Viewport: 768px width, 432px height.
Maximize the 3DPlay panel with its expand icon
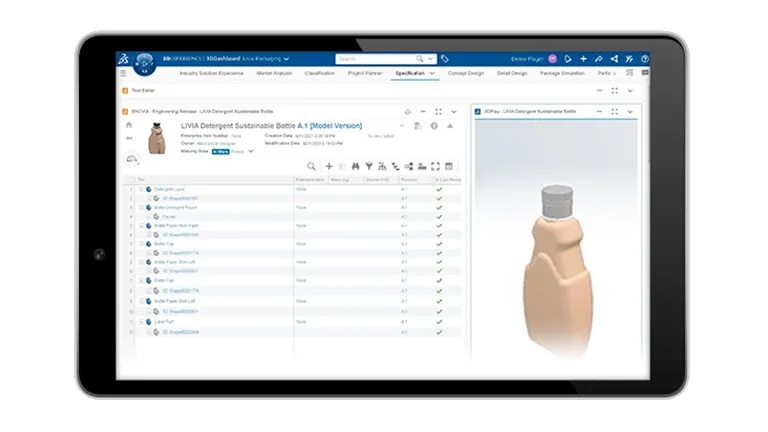(x=615, y=112)
